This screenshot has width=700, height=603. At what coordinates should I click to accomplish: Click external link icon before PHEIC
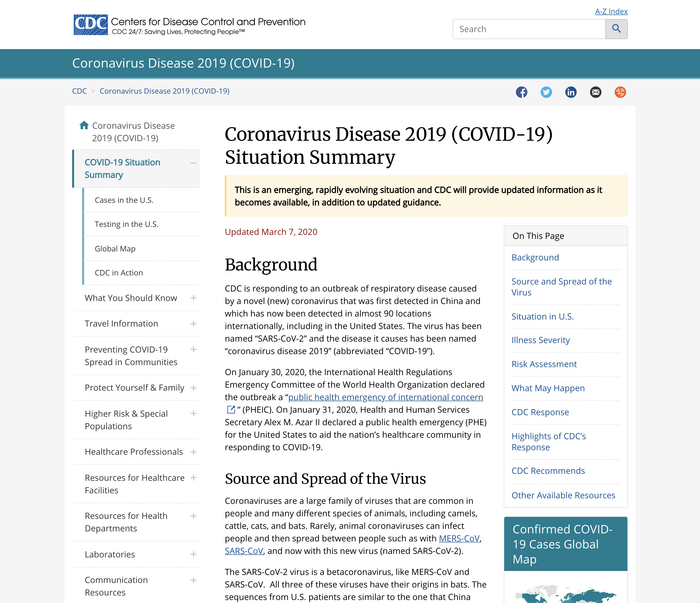pos(231,410)
